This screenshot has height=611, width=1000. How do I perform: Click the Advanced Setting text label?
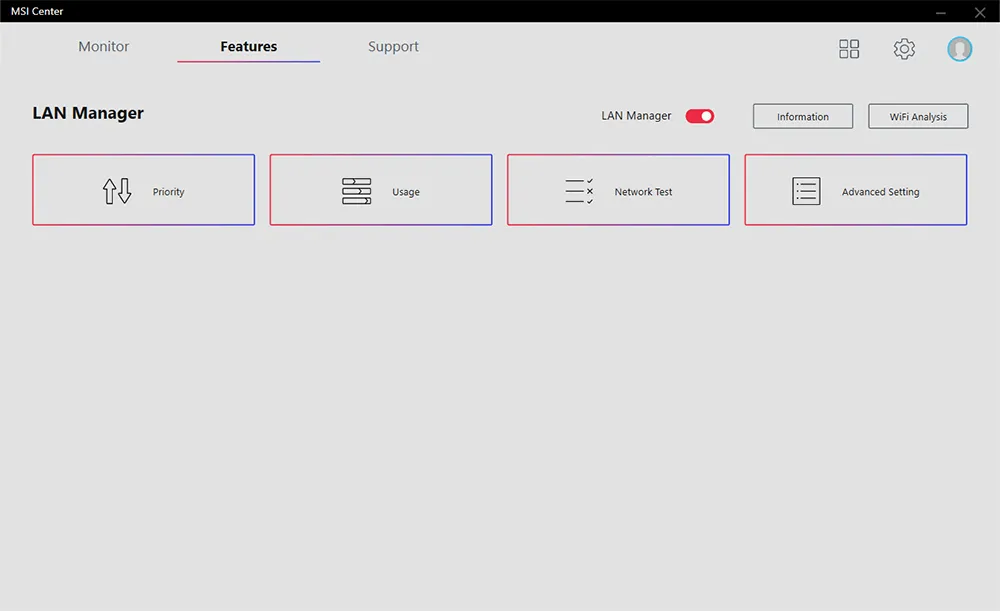click(880, 192)
